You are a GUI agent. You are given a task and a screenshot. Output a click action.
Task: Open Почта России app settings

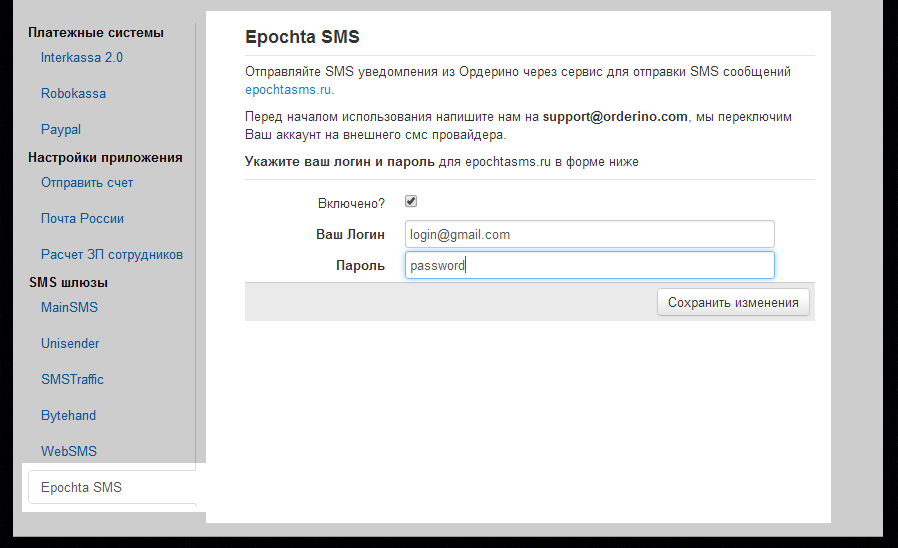(x=82, y=218)
